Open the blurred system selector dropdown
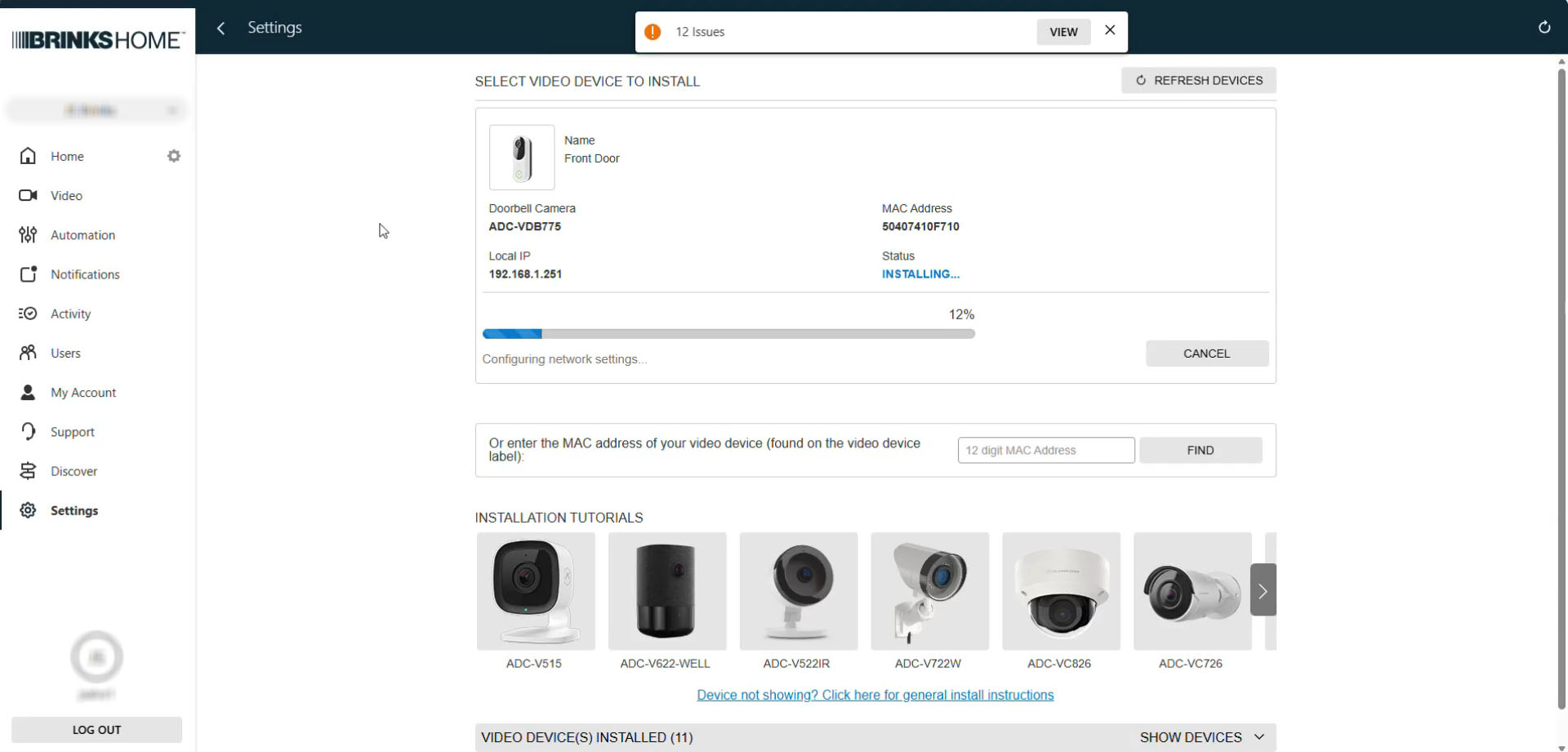Viewport: 1568px width, 752px height. 97,110
